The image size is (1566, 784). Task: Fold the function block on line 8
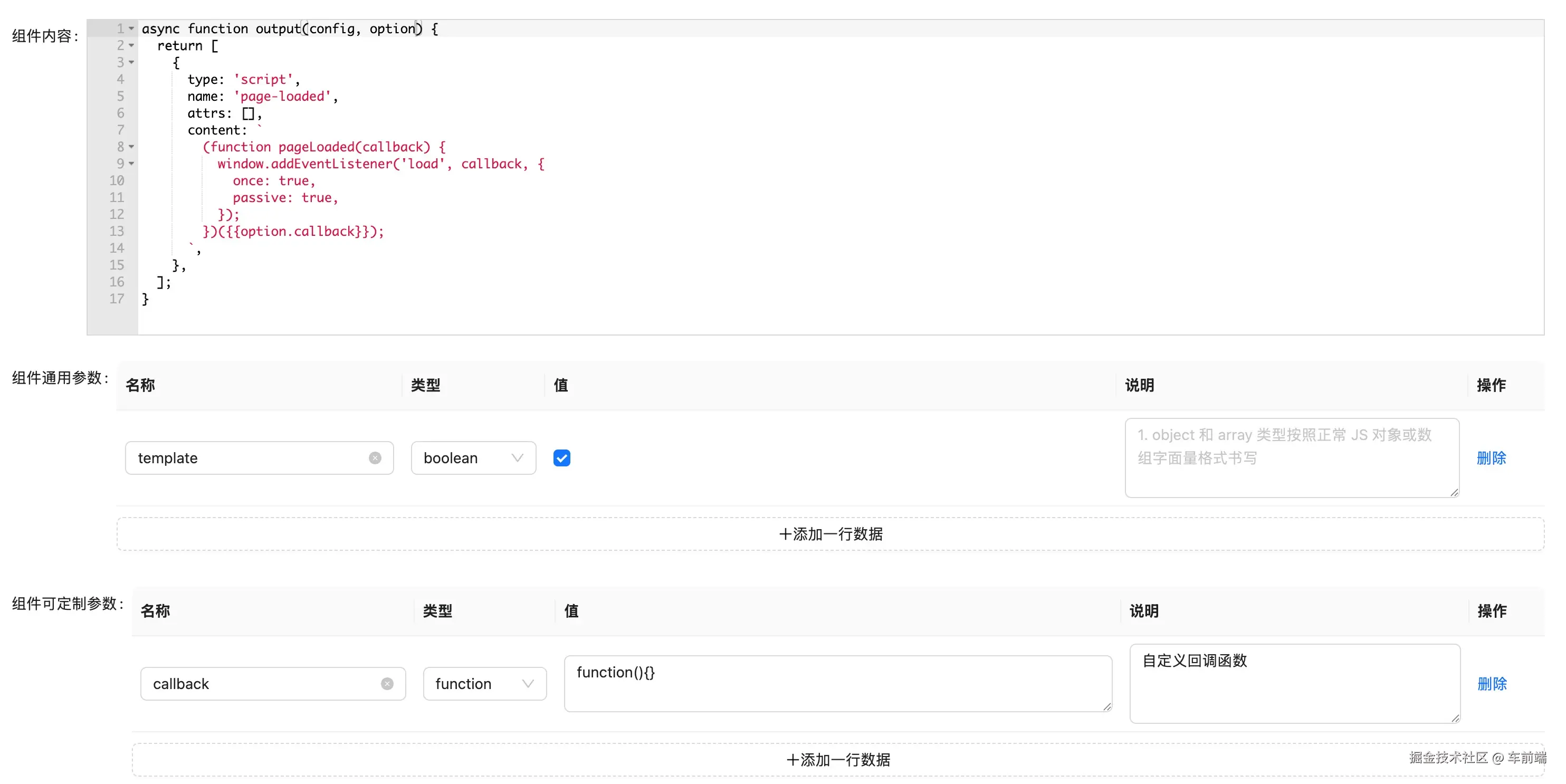(x=131, y=147)
